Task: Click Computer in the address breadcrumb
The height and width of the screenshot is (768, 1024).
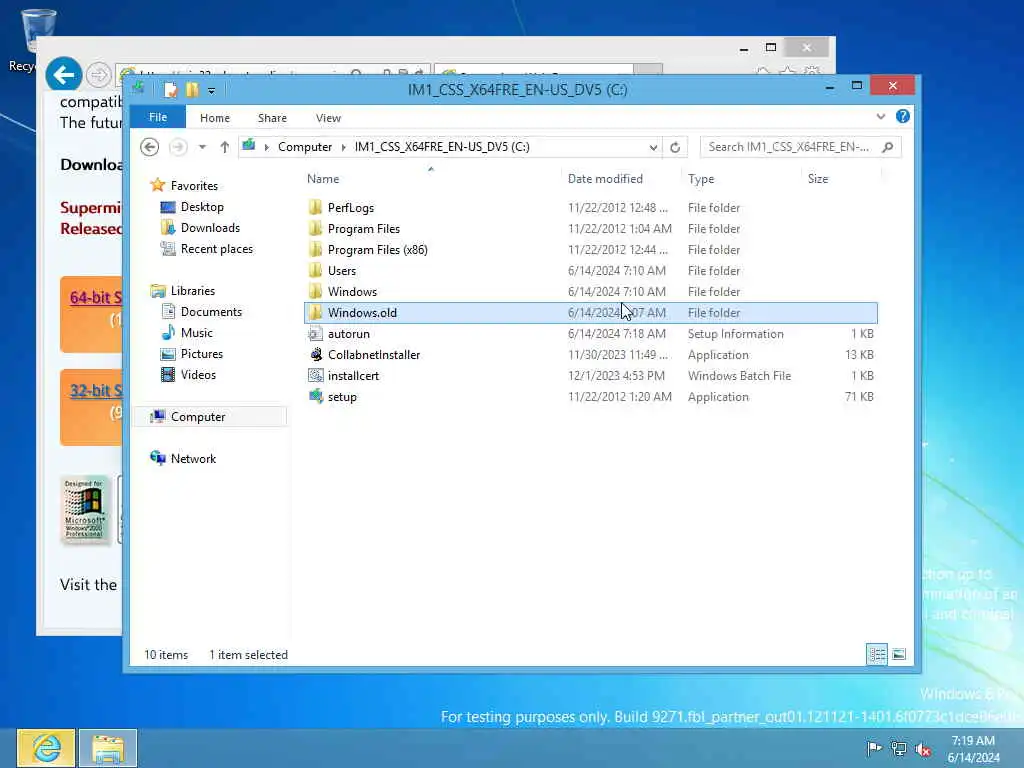Action: click(x=305, y=147)
